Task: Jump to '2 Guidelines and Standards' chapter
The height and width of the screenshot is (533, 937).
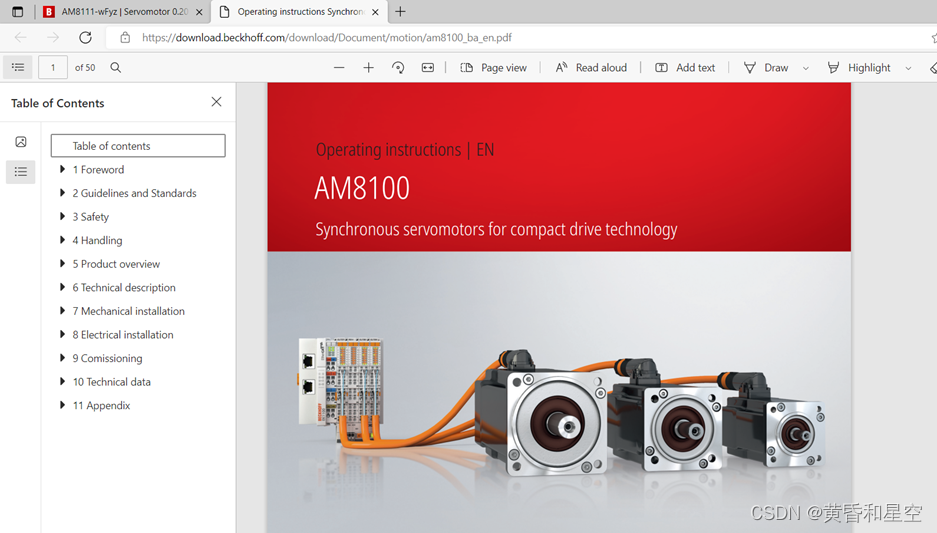Action: click(134, 193)
